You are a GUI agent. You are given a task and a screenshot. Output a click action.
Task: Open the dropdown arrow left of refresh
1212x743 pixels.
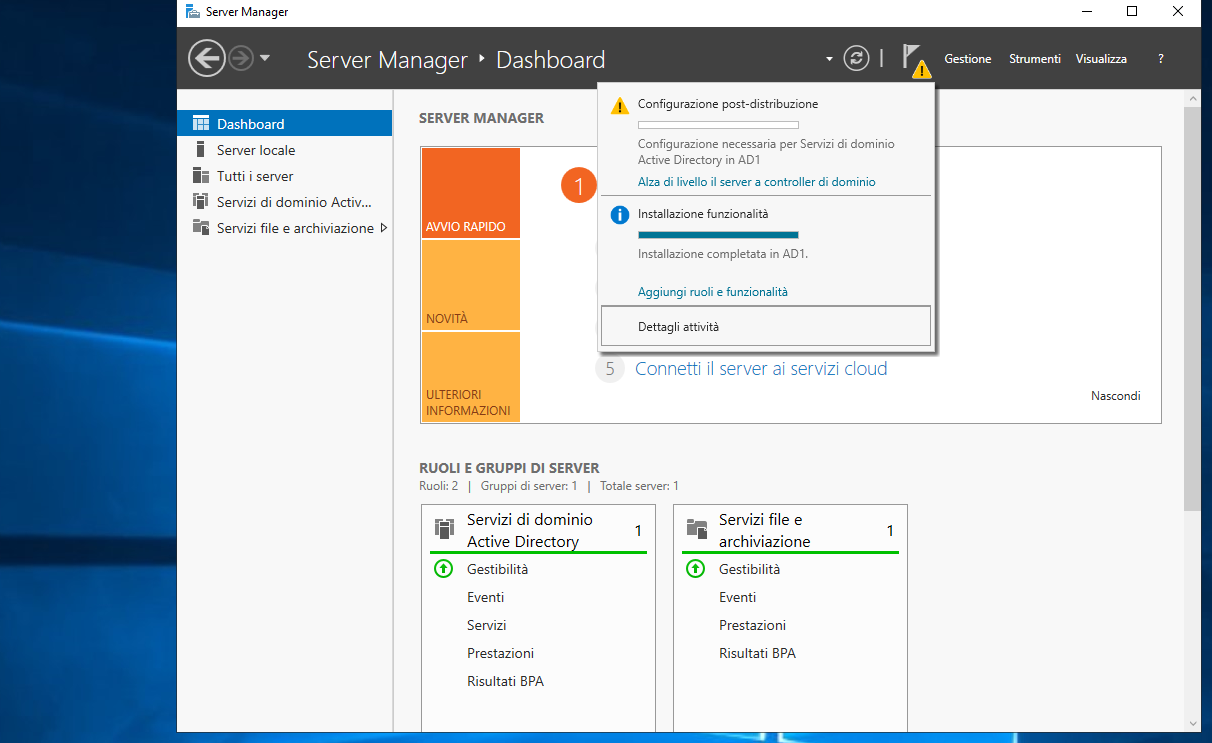point(829,59)
